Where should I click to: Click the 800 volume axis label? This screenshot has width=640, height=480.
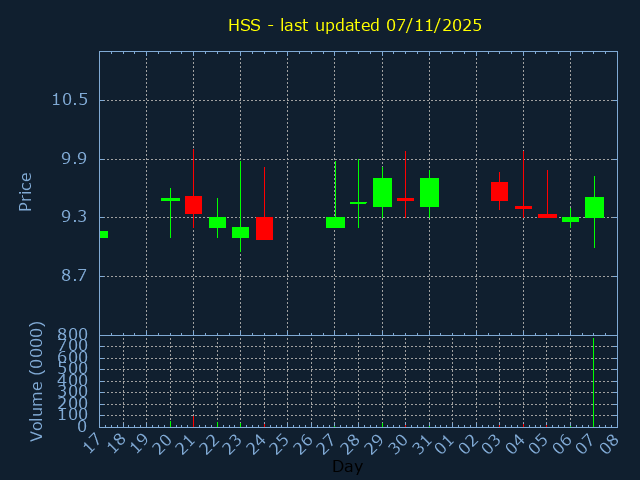point(72,334)
